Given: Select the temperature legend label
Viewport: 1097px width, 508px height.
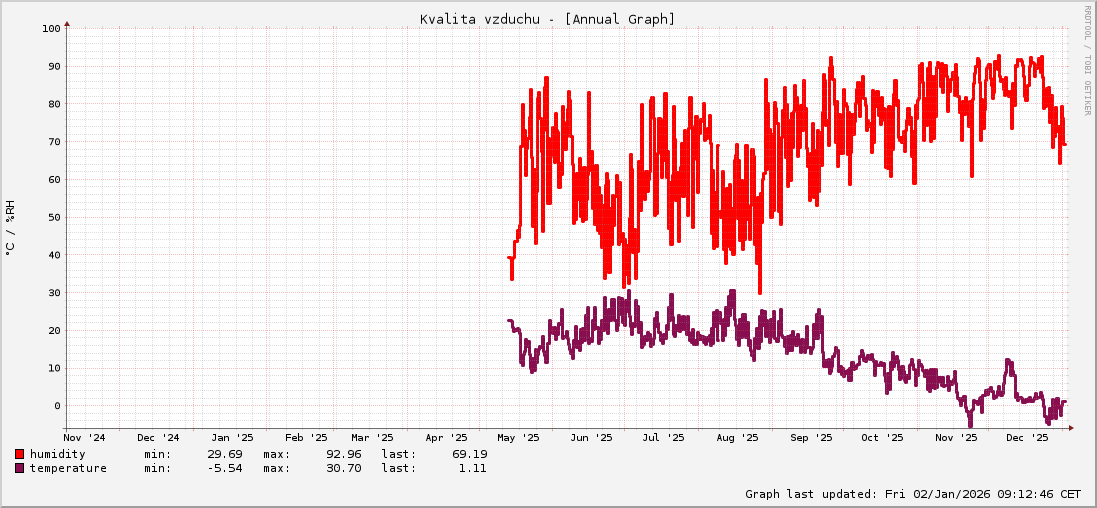Looking at the screenshot, I should pos(68,468).
